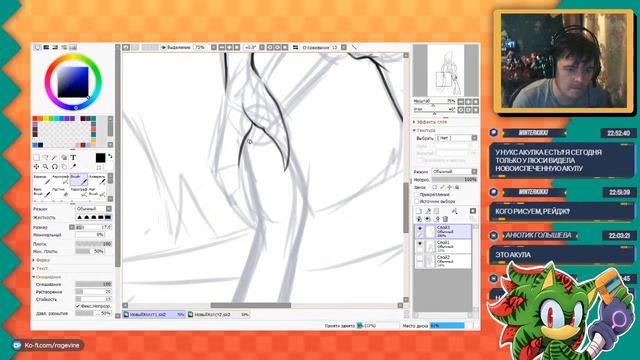Image resolution: width=640 pixels, height=360 pixels.
Task: Select the lasso selection tool
Action: pyautogui.click(x=46, y=158)
